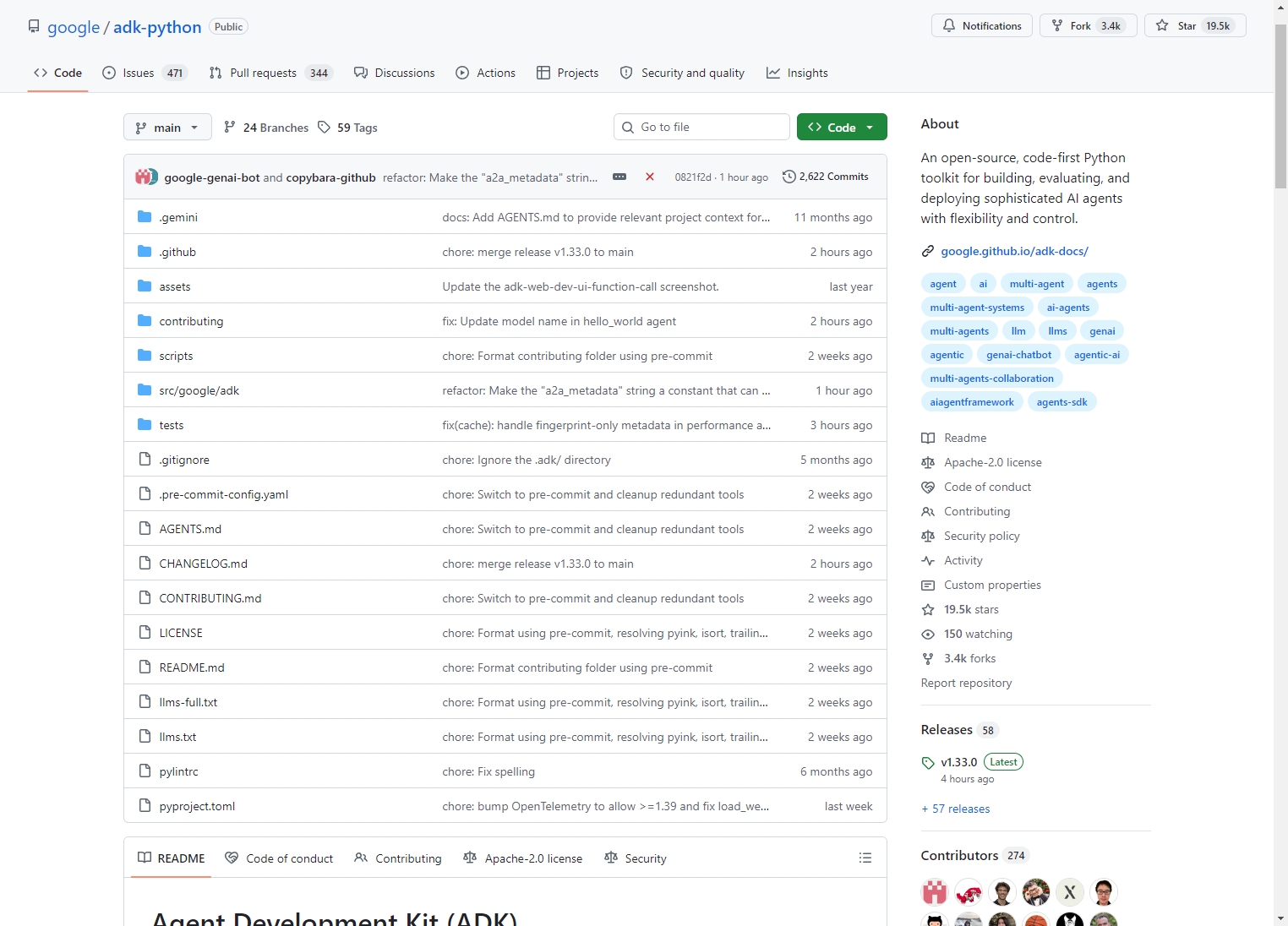Expand the commit message ellipsis
The height and width of the screenshot is (926, 1288).
coord(619,177)
